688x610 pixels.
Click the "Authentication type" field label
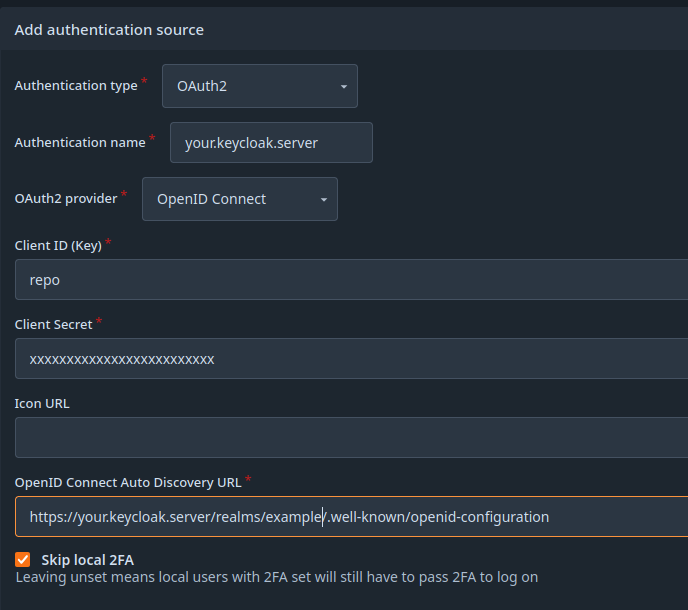(76, 86)
